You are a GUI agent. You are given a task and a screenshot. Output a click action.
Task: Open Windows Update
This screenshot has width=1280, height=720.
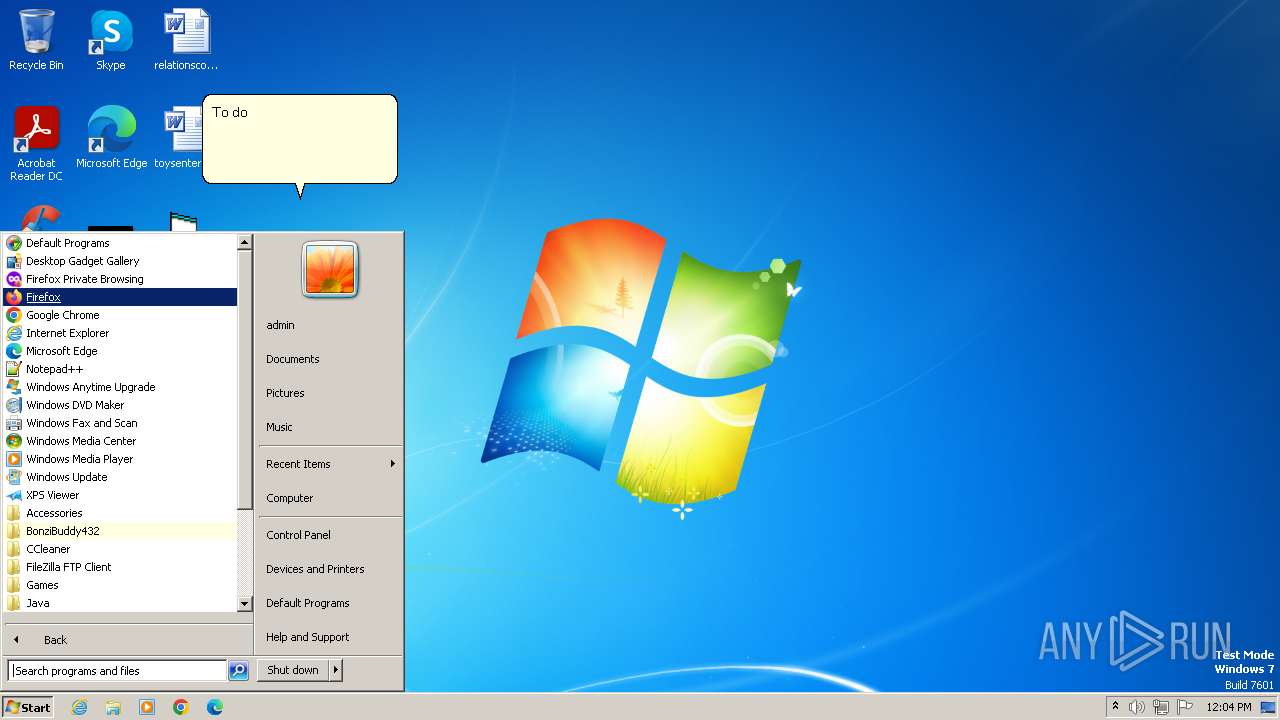[x=120, y=477]
